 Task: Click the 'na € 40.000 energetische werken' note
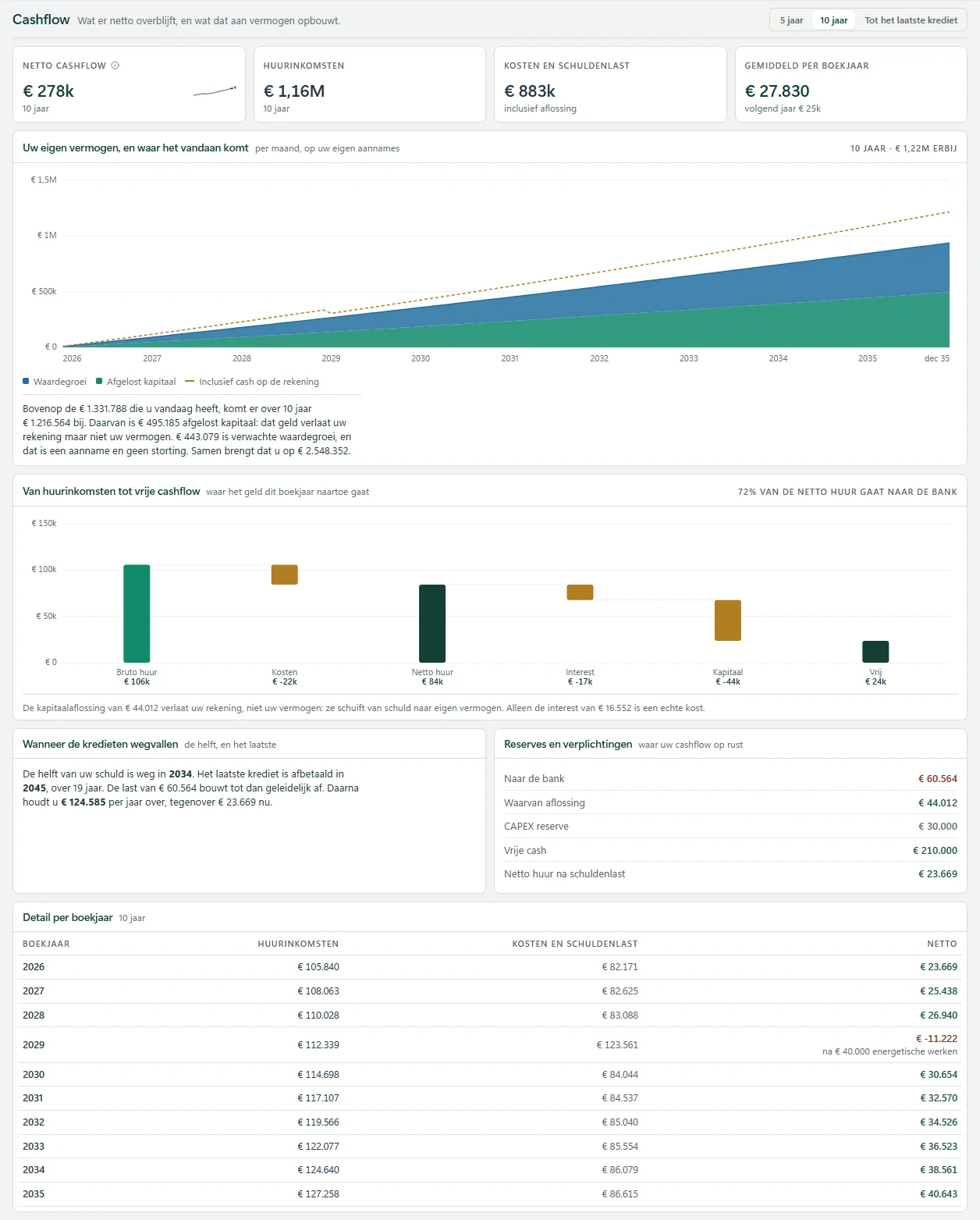(x=889, y=1051)
